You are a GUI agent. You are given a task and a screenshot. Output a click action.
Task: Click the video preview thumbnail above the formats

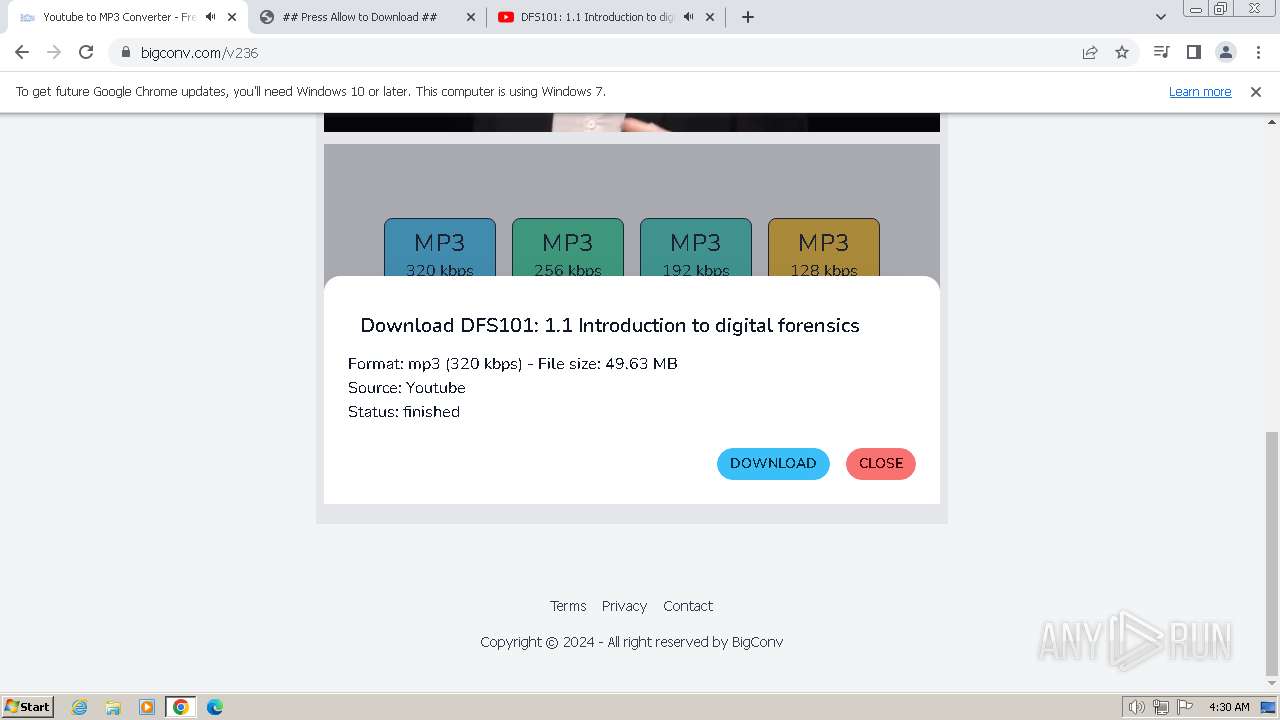coord(632,122)
